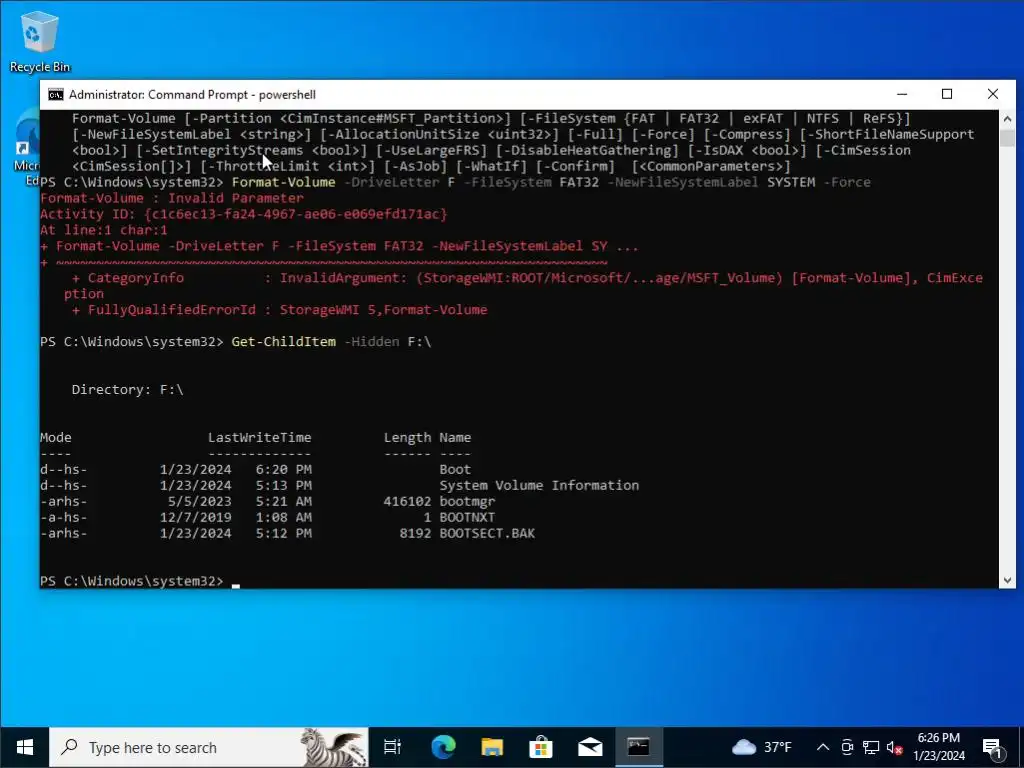Maximize the Command Prompt window
1024x768 pixels.
coord(947,94)
